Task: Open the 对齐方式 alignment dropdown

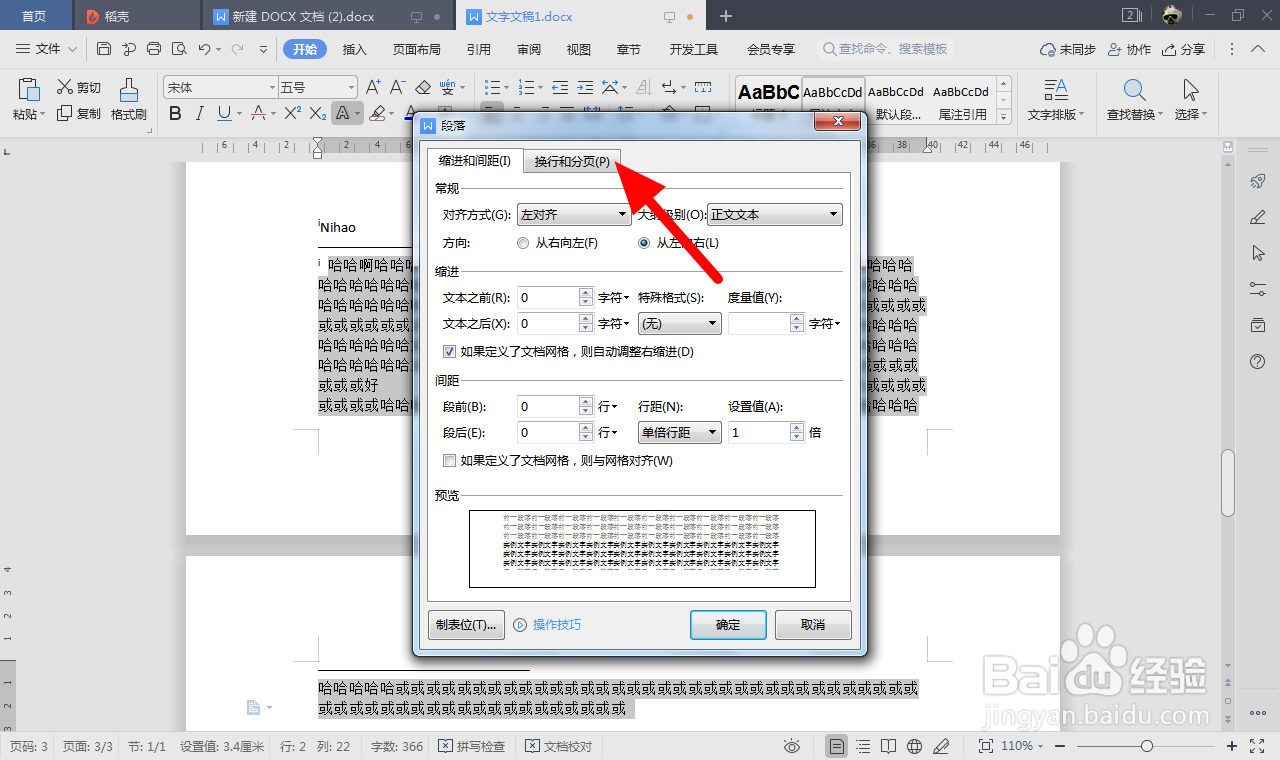Action: 574,214
